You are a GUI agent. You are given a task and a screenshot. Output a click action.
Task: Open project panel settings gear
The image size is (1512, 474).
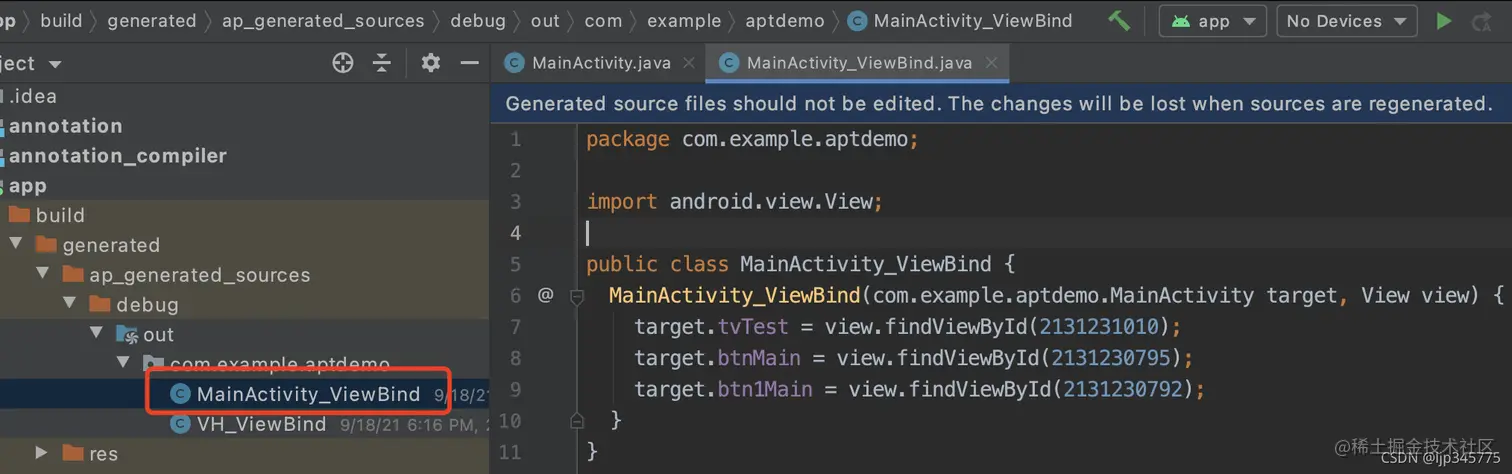click(430, 63)
